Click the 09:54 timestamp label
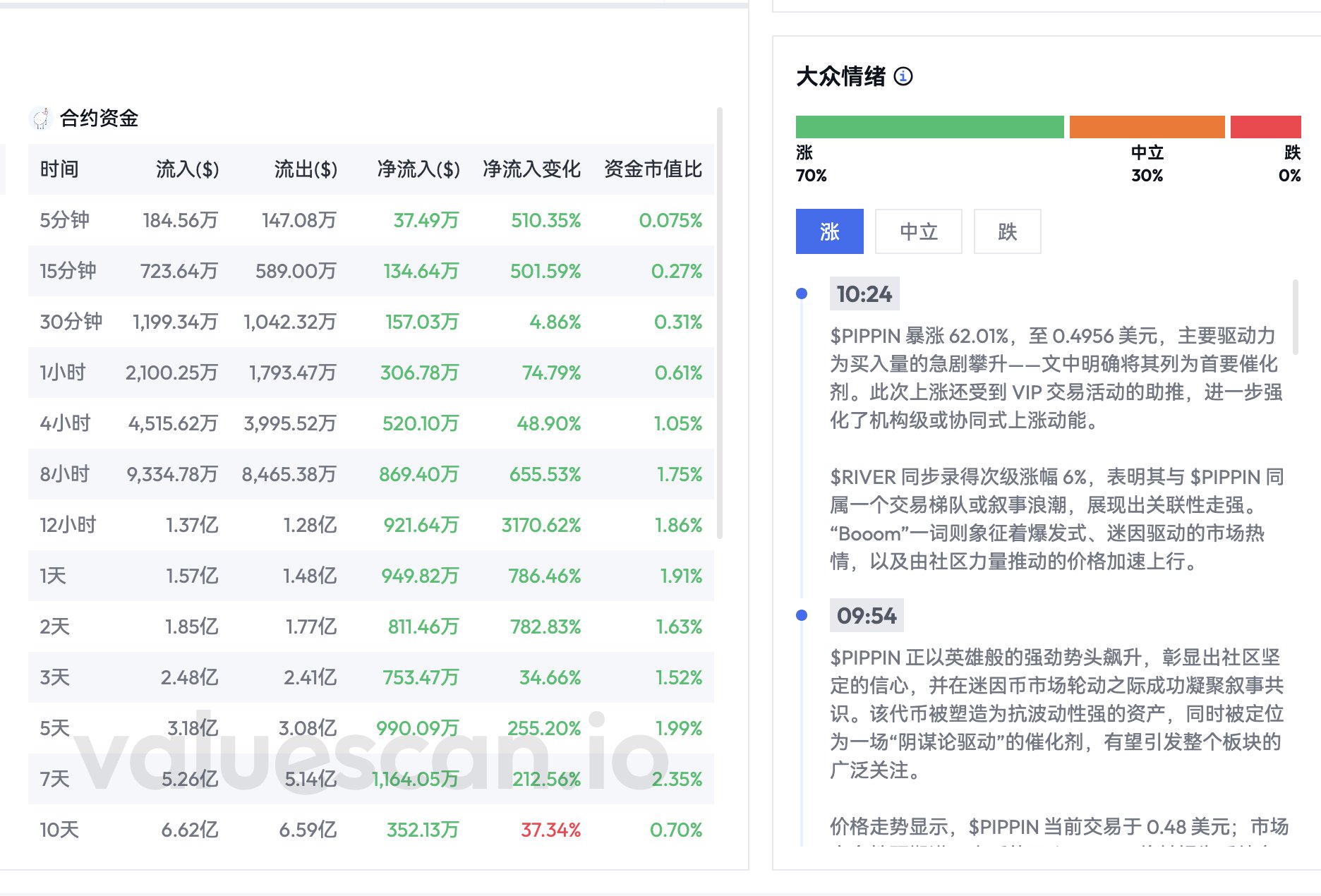 pos(867,615)
